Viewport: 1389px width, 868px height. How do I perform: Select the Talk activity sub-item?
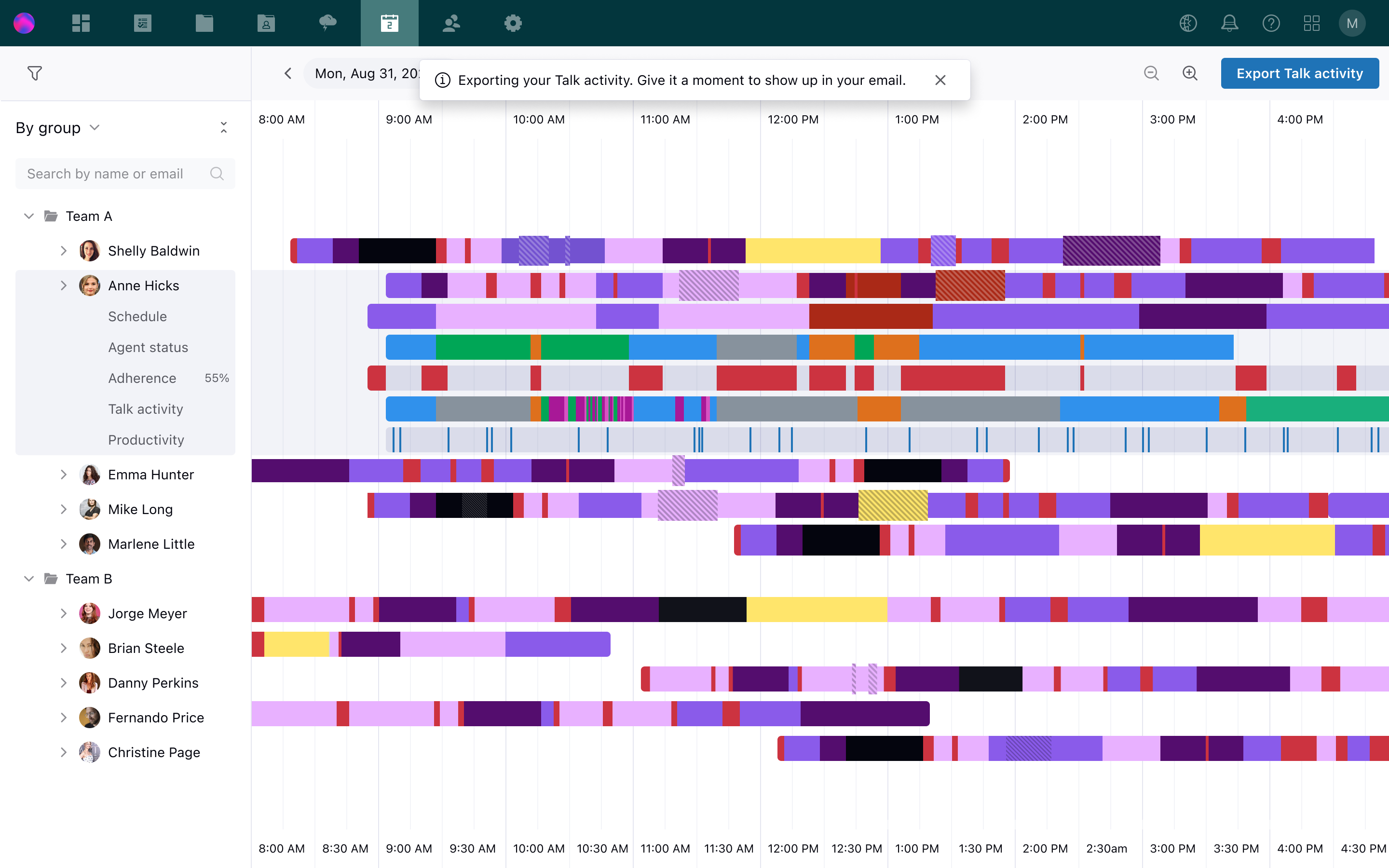coord(145,409)
